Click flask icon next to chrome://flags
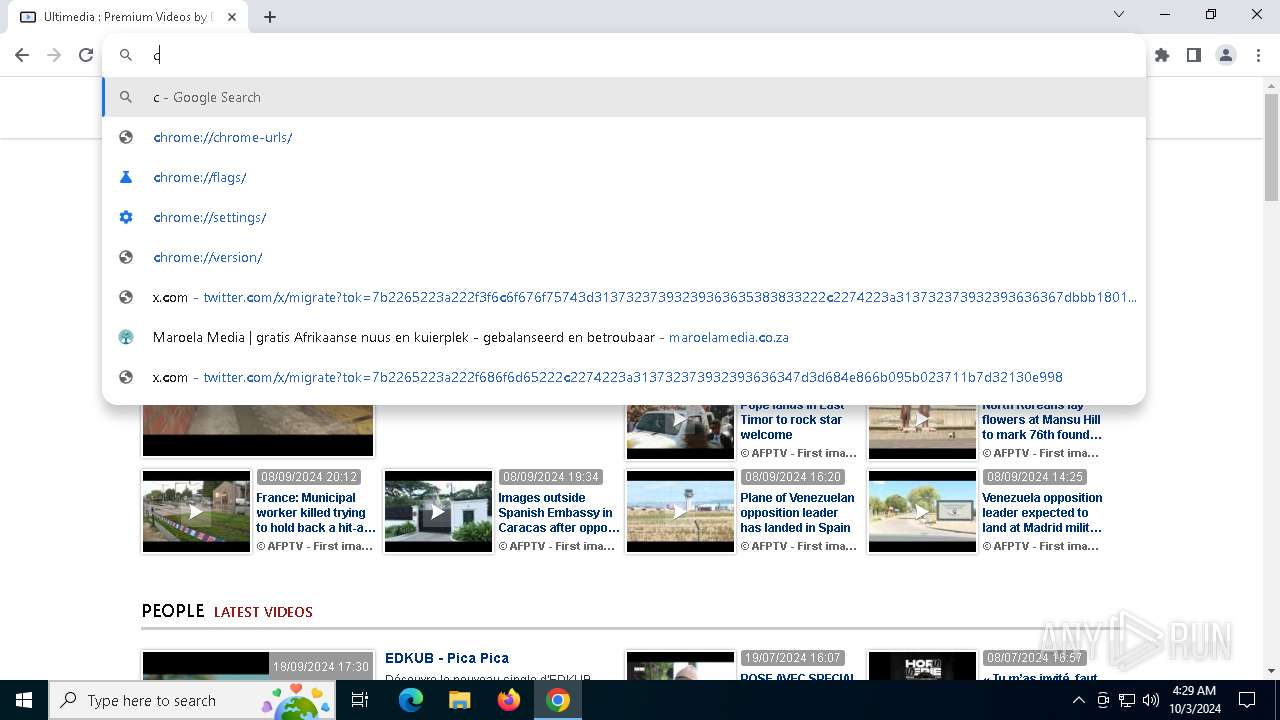This screenshot has width=1280, height=720. pyautogui.click(x=126, y=177)
